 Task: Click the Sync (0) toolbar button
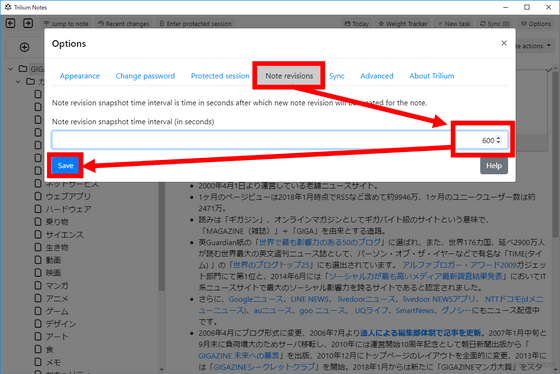[495, 24]
